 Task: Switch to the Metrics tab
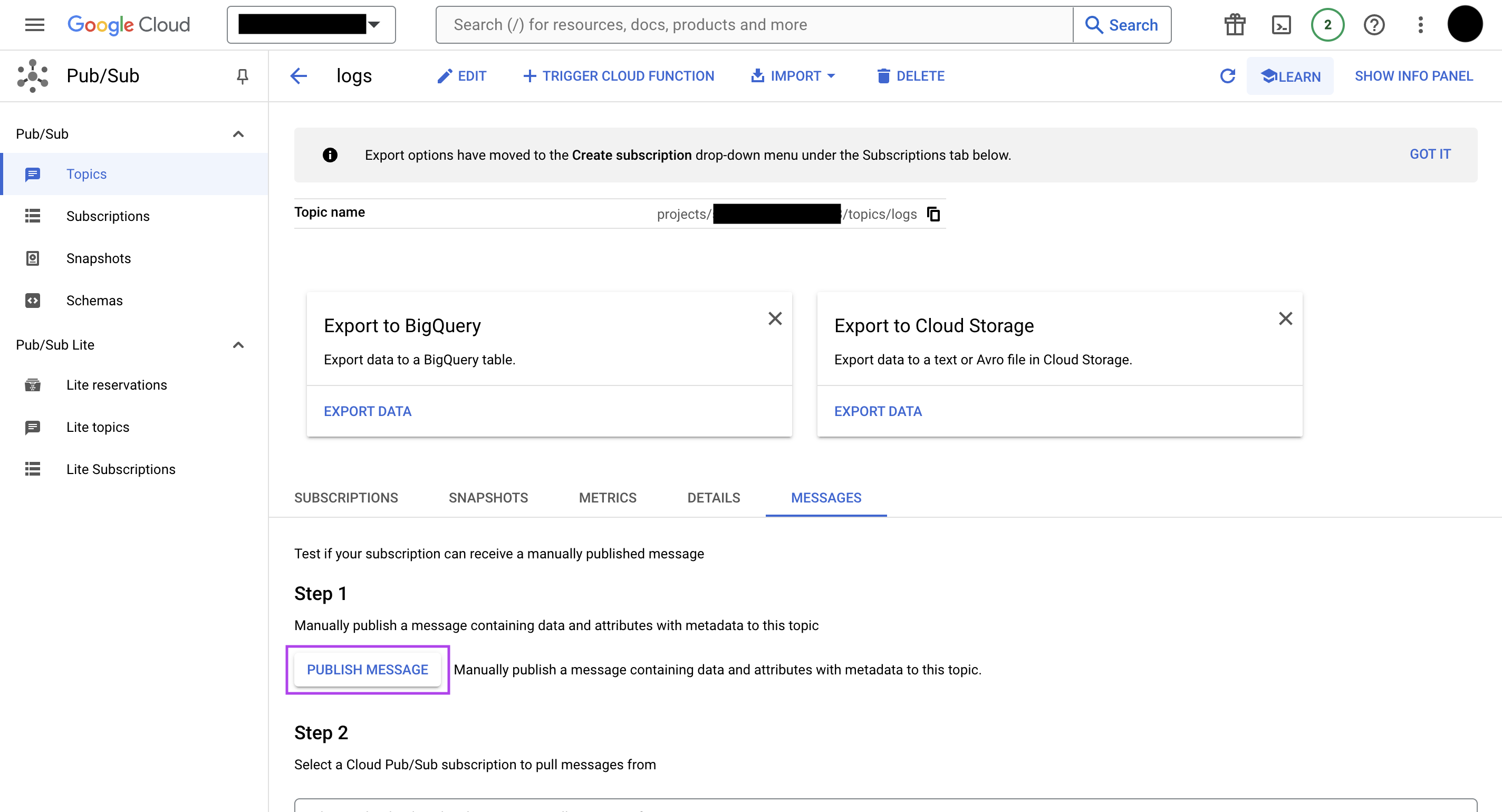pos(607,497)
